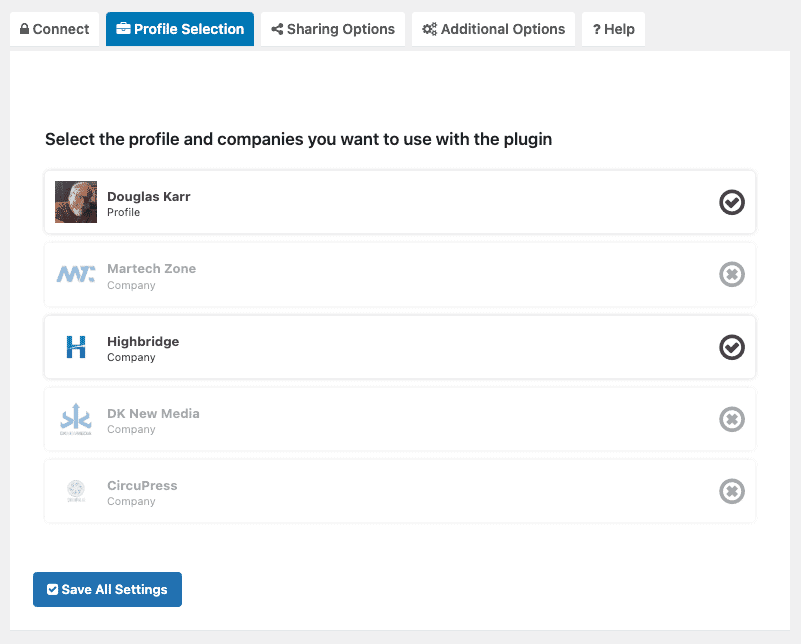This screenshot has height=644, width=801.
Task: Click the Martech Zone logo icon
Action: [76, 274]
